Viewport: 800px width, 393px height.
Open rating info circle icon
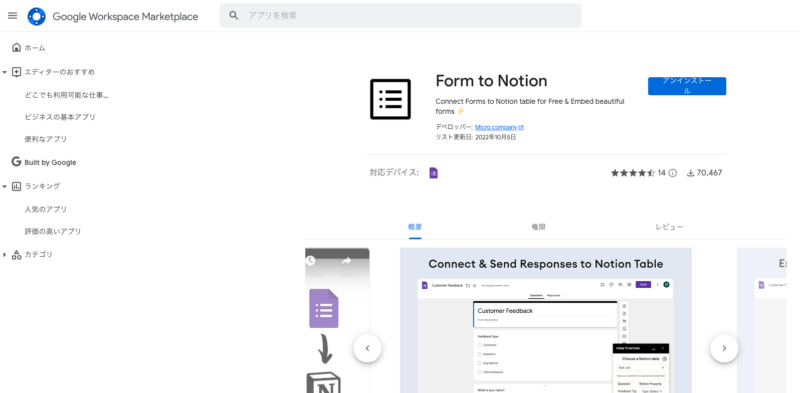[672, 173]
